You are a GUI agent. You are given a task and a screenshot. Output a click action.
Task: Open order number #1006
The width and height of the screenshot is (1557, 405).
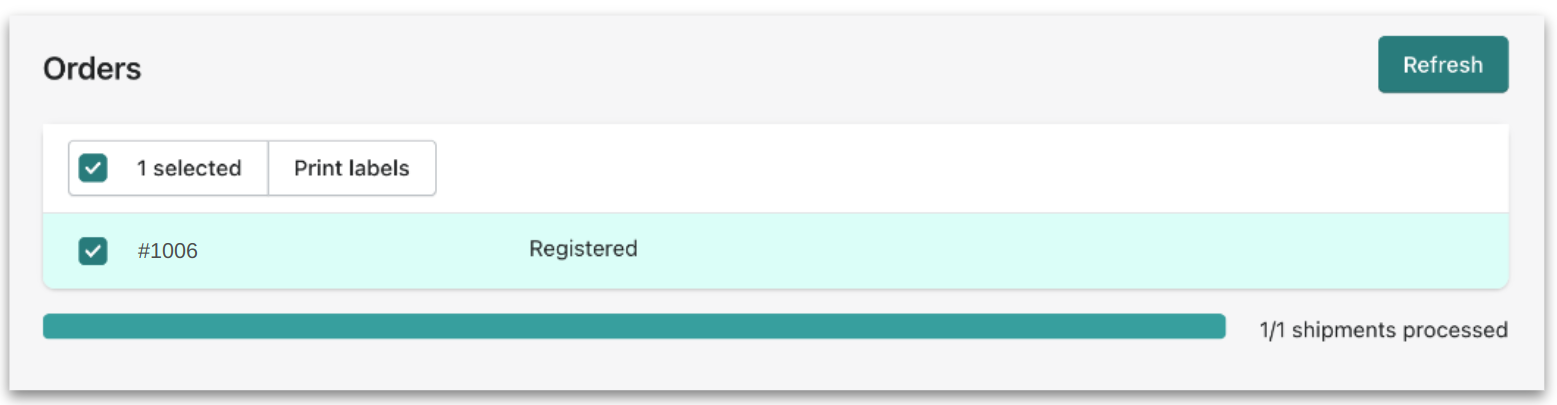tap(167, 251)
